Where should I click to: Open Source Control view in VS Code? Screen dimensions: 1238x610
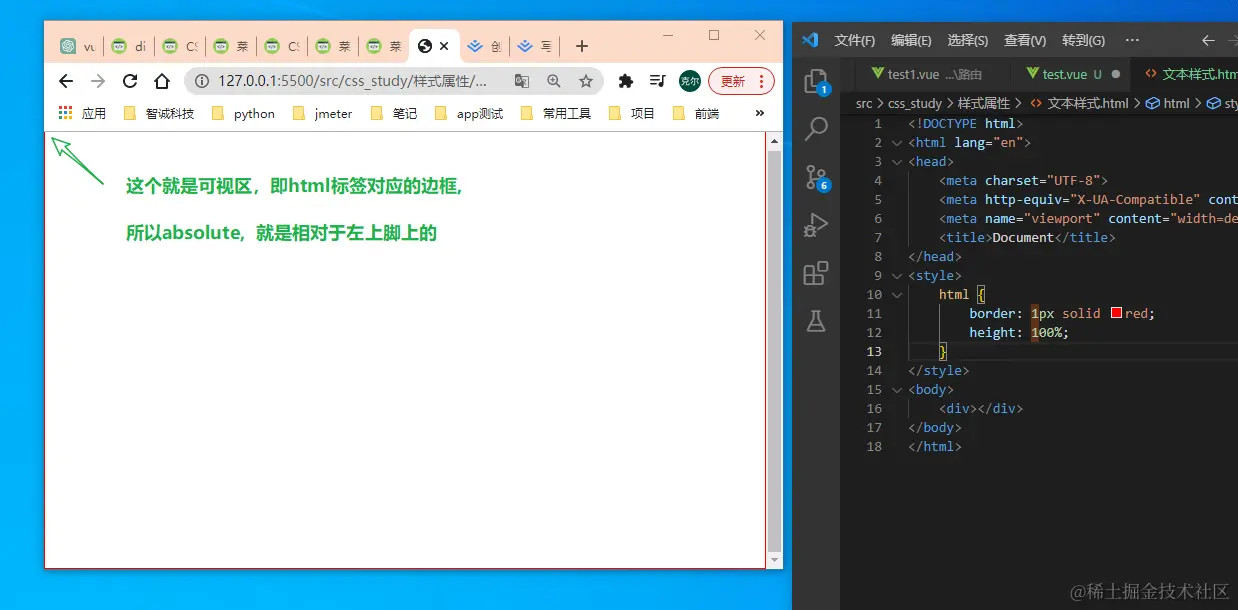pos(816,177)
